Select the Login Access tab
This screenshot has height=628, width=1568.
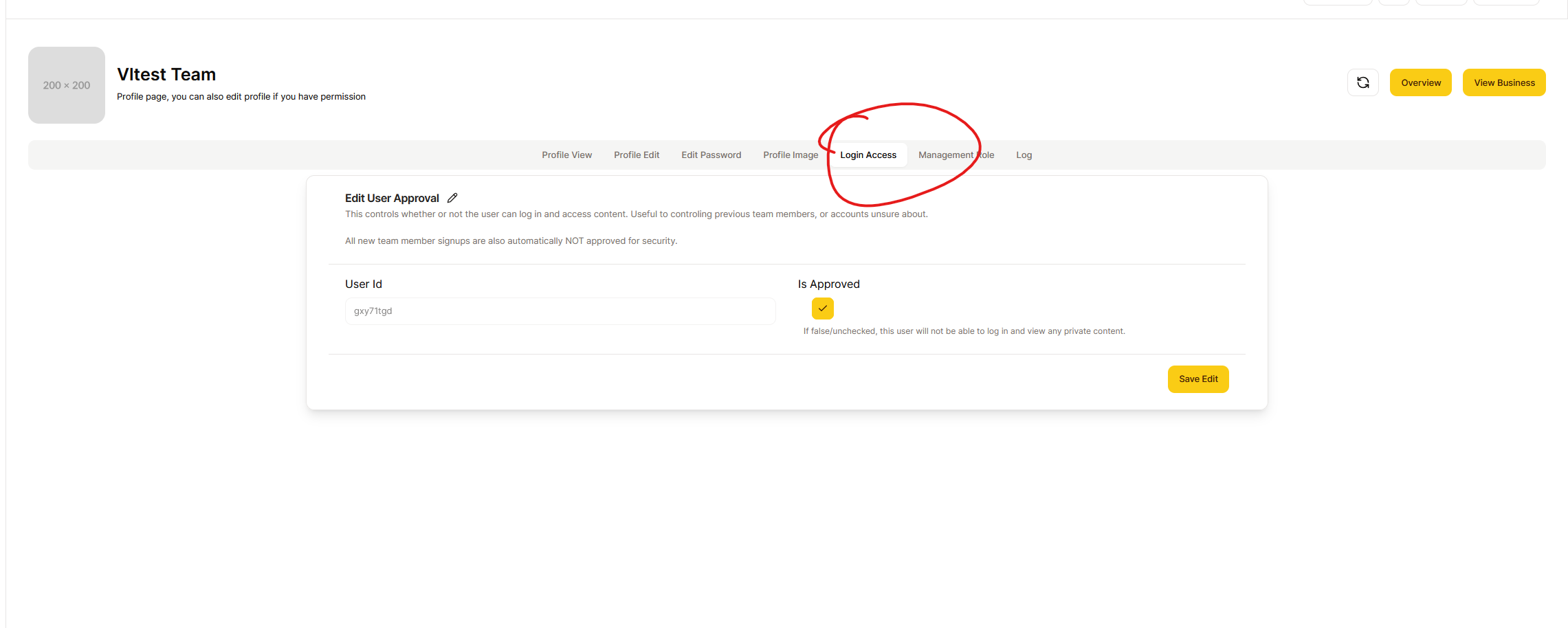point(868,155)
